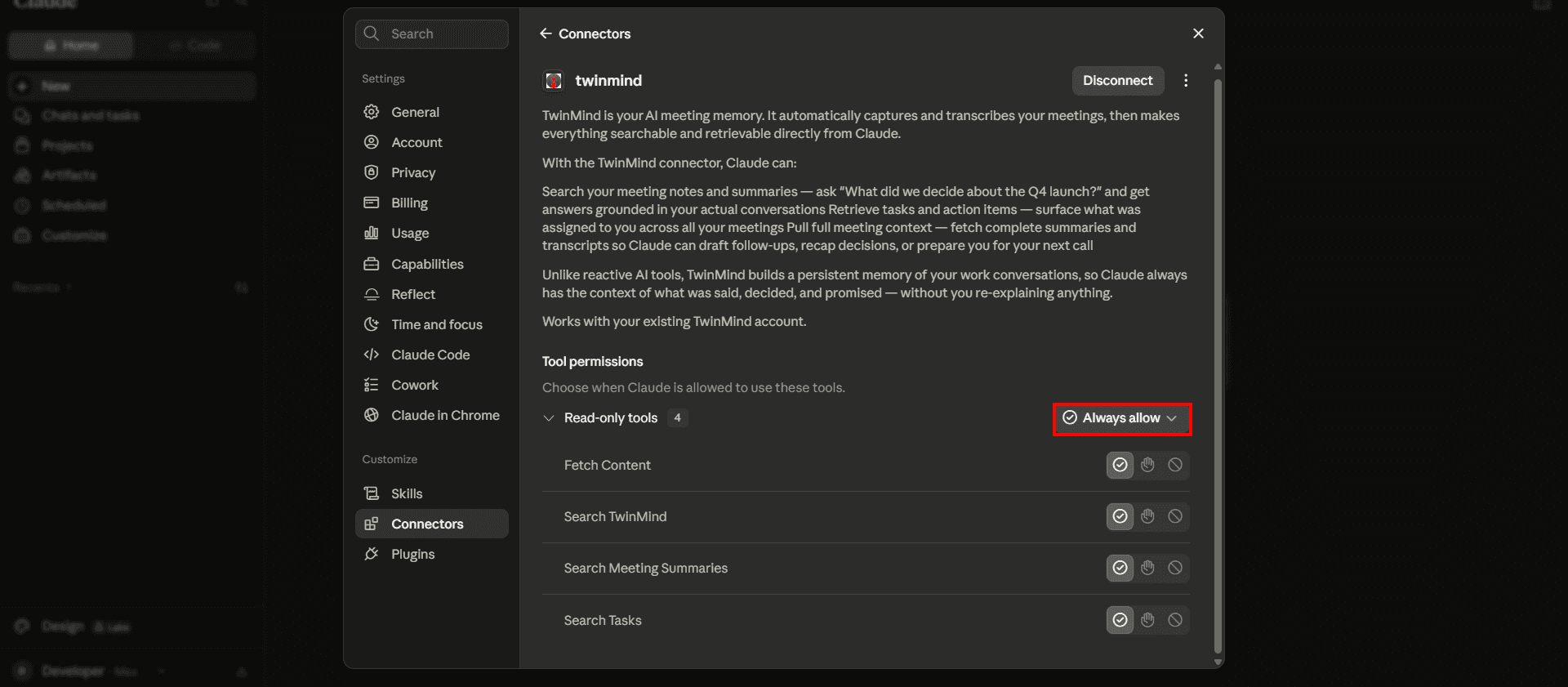Click the scrollbar up arrow
This screenshot has height=687, width=1568.
[1218, 67]
